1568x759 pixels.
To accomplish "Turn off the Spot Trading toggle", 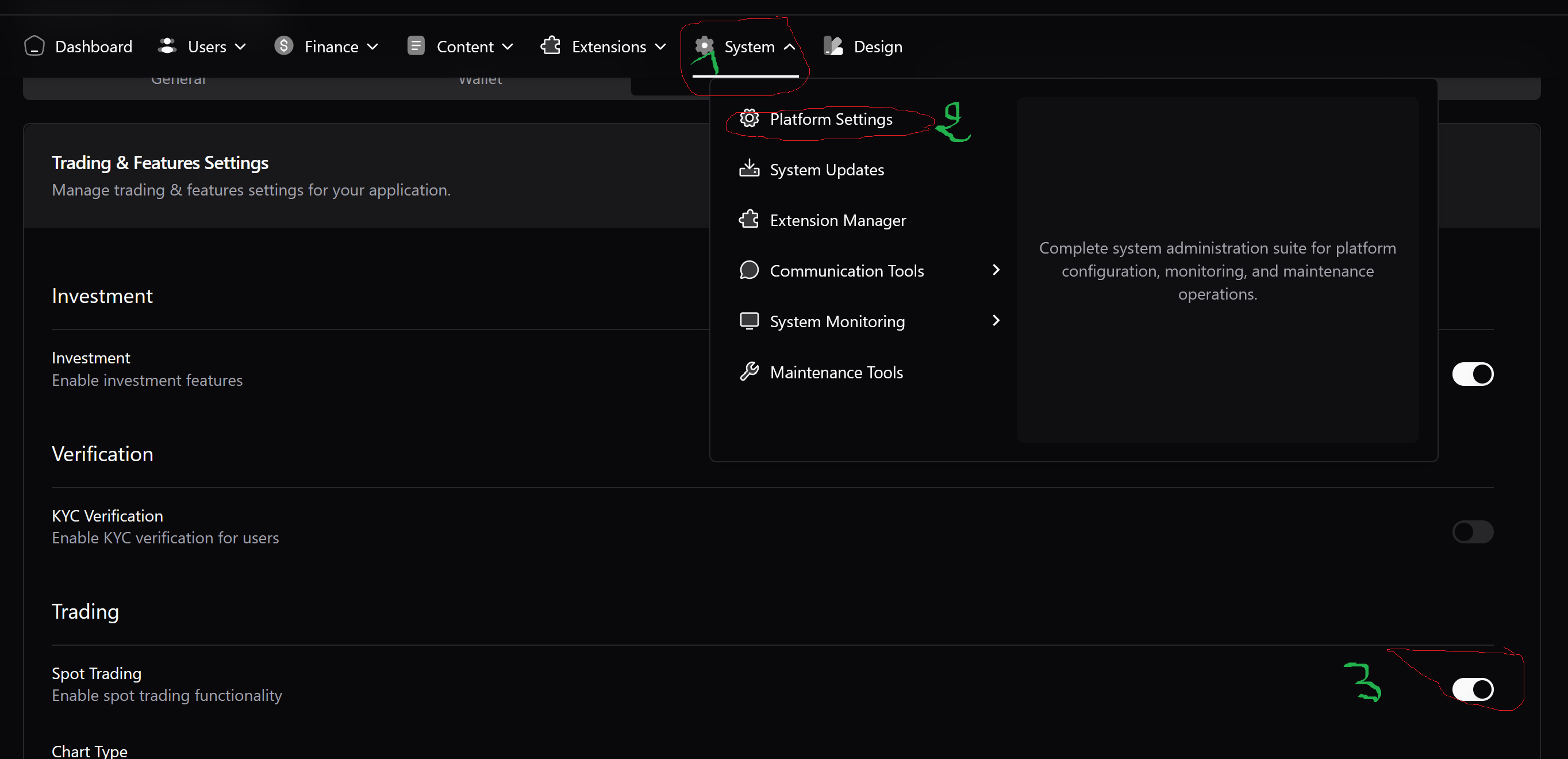I will (1472, 689).
